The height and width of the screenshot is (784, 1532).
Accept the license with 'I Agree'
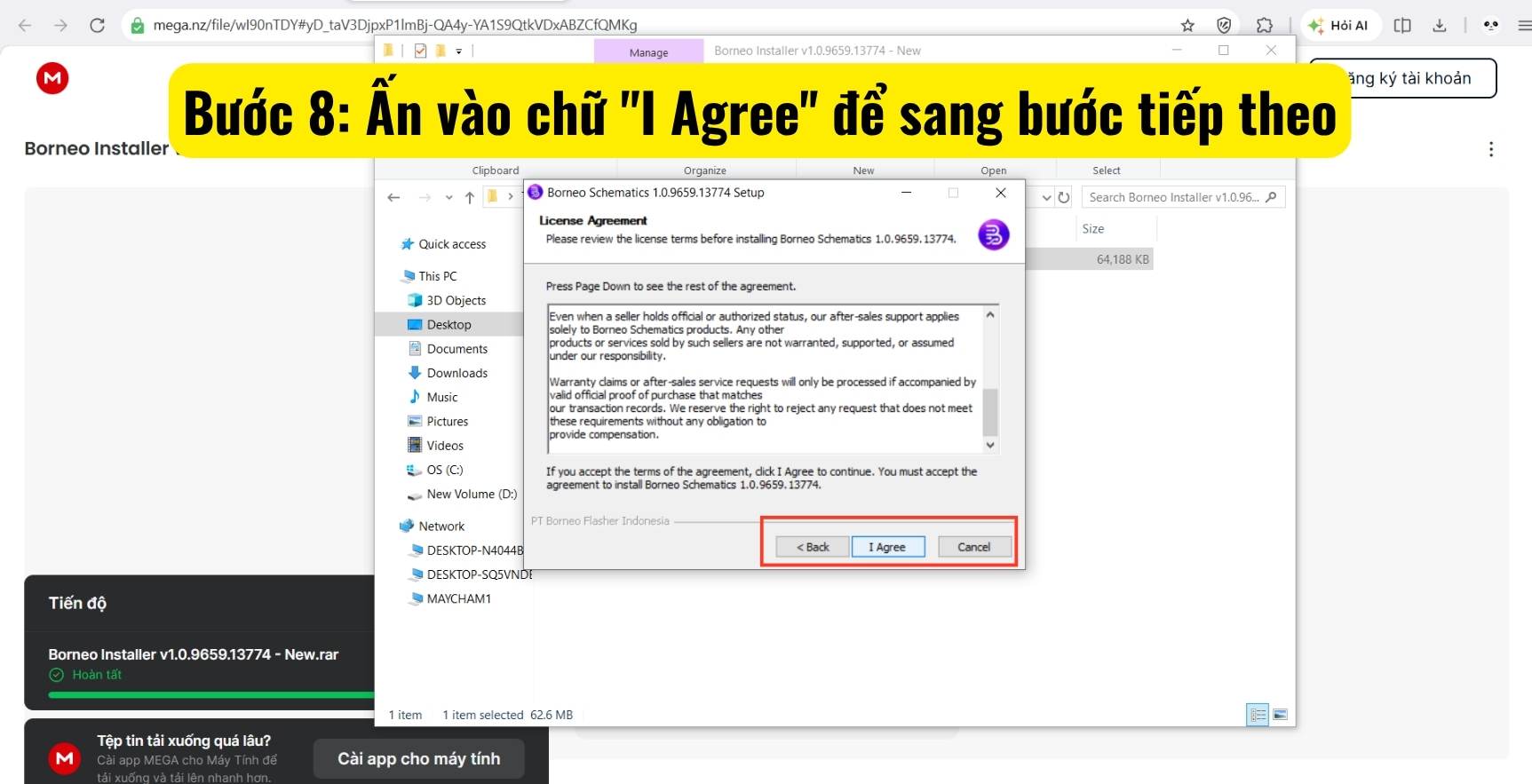[x=887, y=547]
